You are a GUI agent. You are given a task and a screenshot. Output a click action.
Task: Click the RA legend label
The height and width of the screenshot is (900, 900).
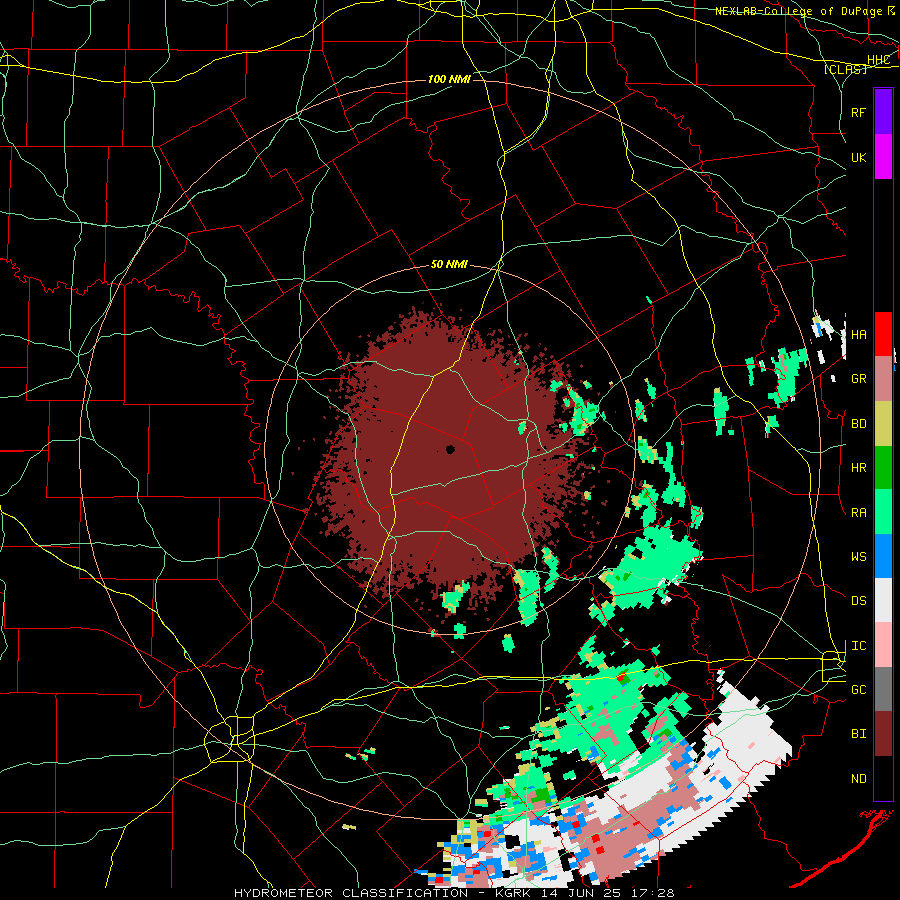pyautogui.click(x=858, y=513)
